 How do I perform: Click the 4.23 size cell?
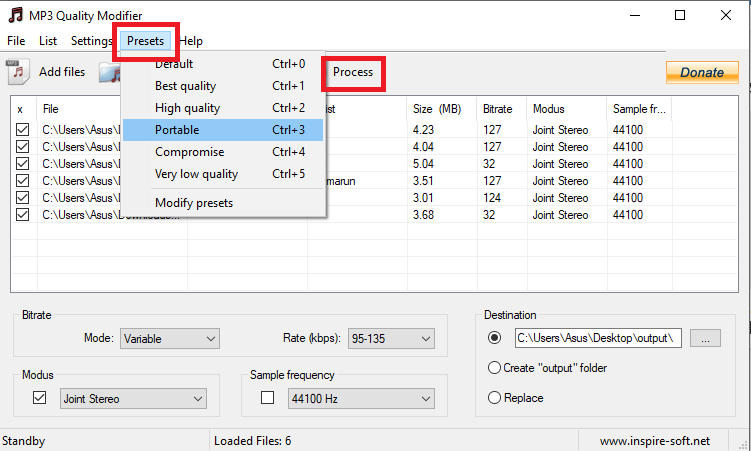(423, 130)
